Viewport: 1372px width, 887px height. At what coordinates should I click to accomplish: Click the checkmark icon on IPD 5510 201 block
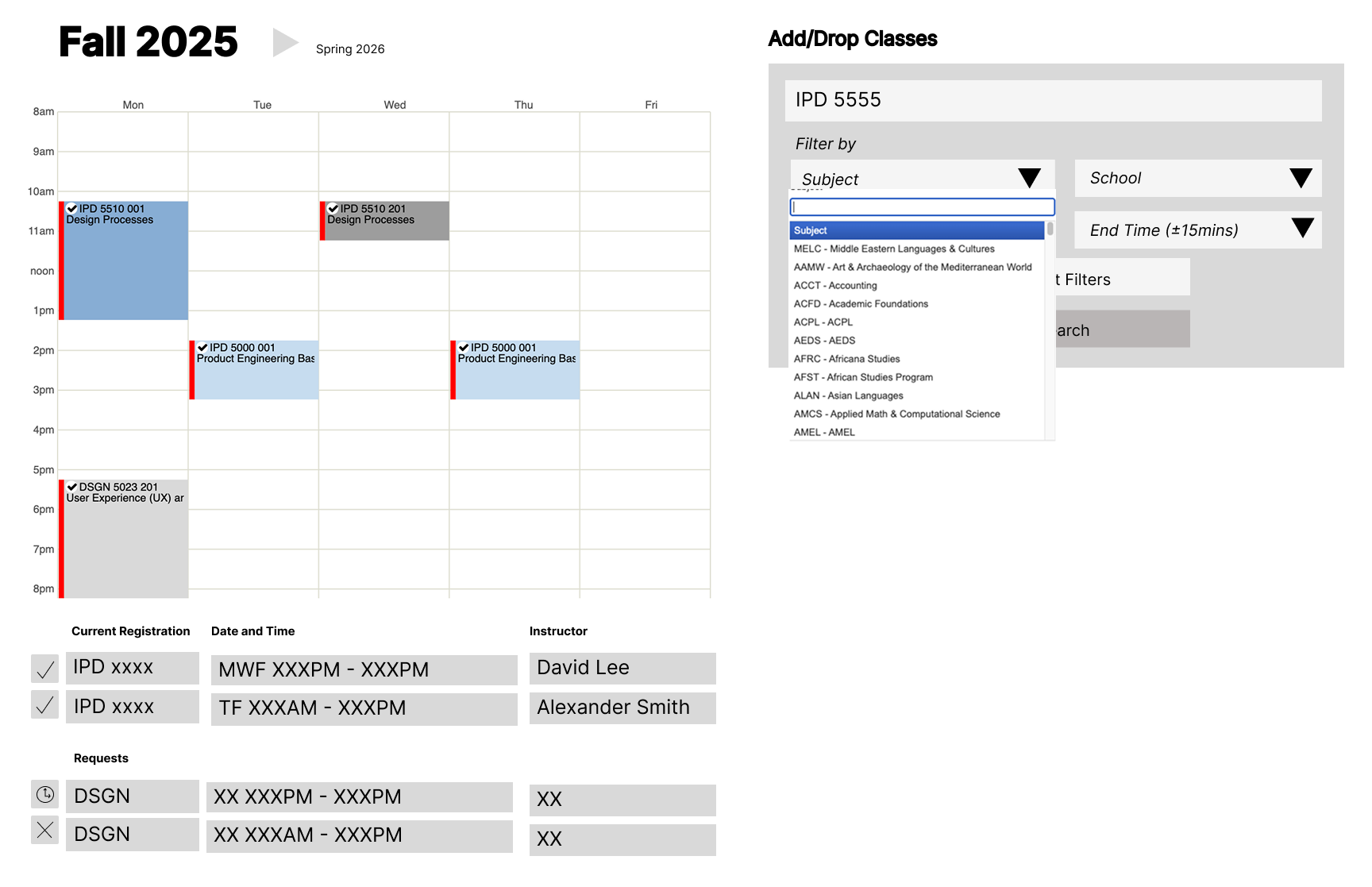333,209
